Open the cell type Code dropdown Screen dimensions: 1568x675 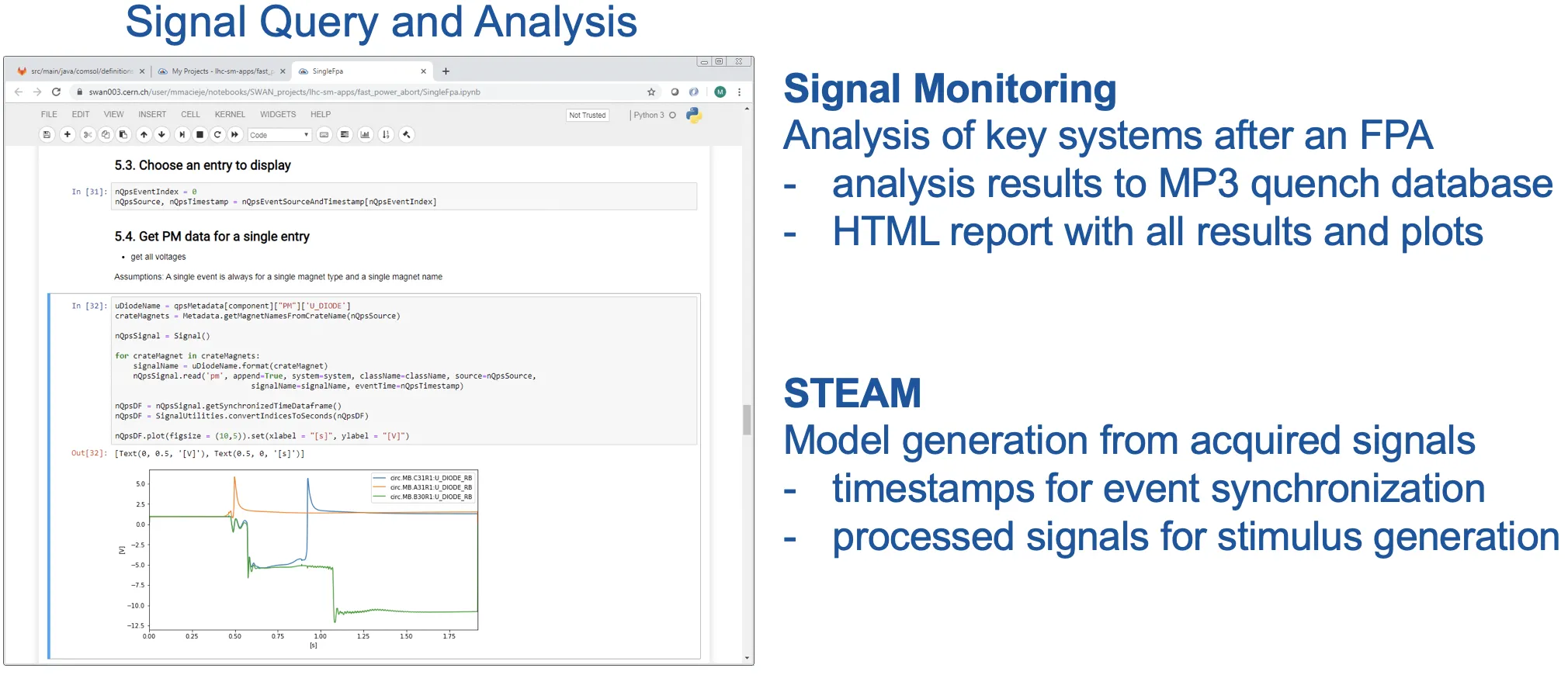point(279,135)
